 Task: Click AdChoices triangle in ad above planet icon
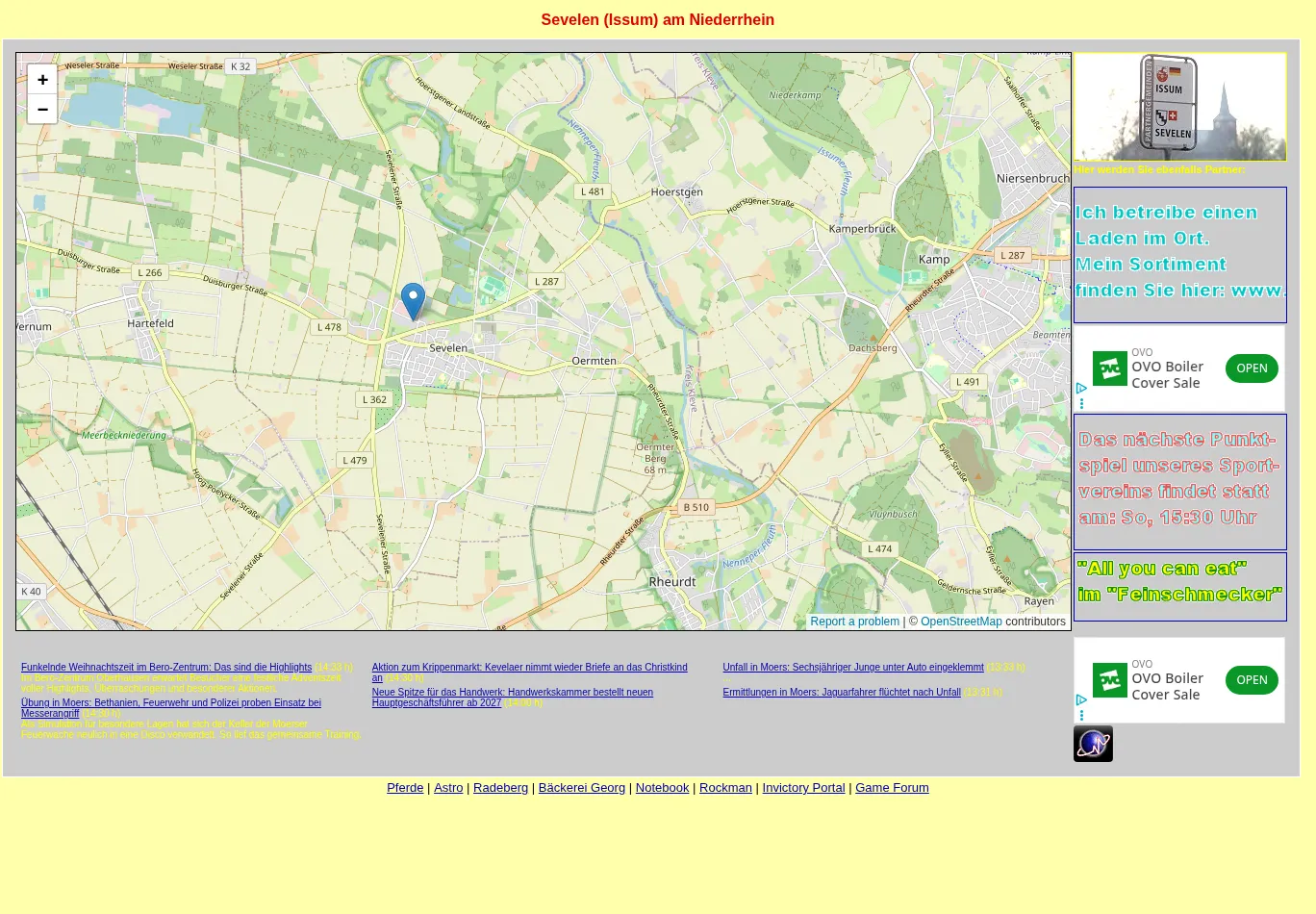(x=1081, y=700)
